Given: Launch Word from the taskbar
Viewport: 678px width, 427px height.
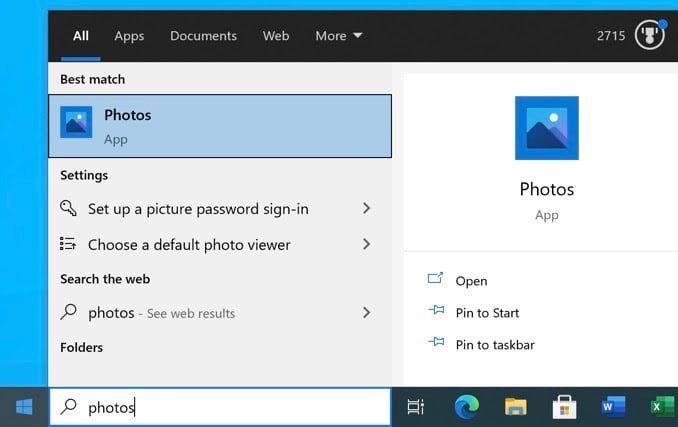Looking at the screenshot, I should pos(613,406).
